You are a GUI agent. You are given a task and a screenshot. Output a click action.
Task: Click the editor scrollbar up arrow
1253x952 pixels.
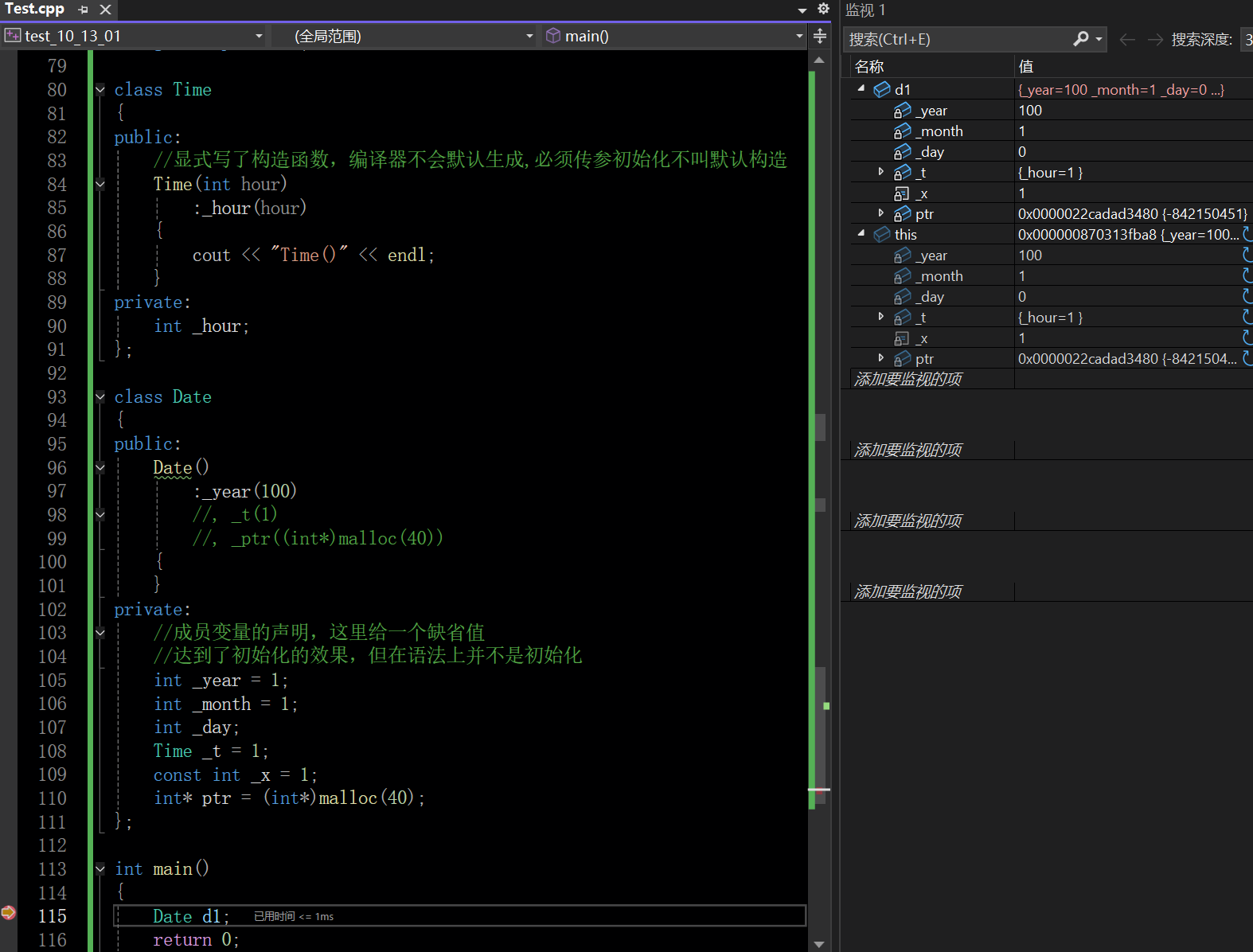tap(819, 60)
